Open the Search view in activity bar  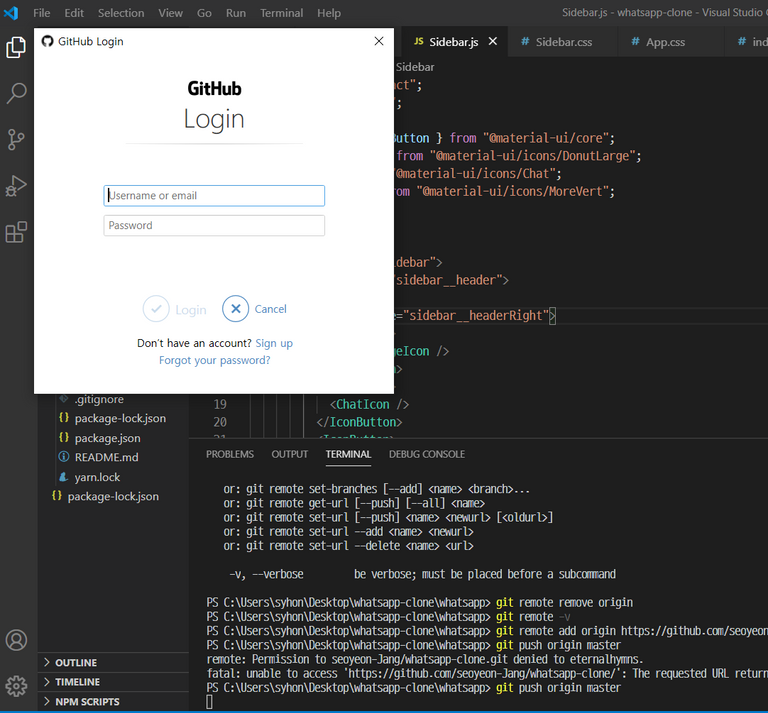pyautogui.click(x=16, y=93)
